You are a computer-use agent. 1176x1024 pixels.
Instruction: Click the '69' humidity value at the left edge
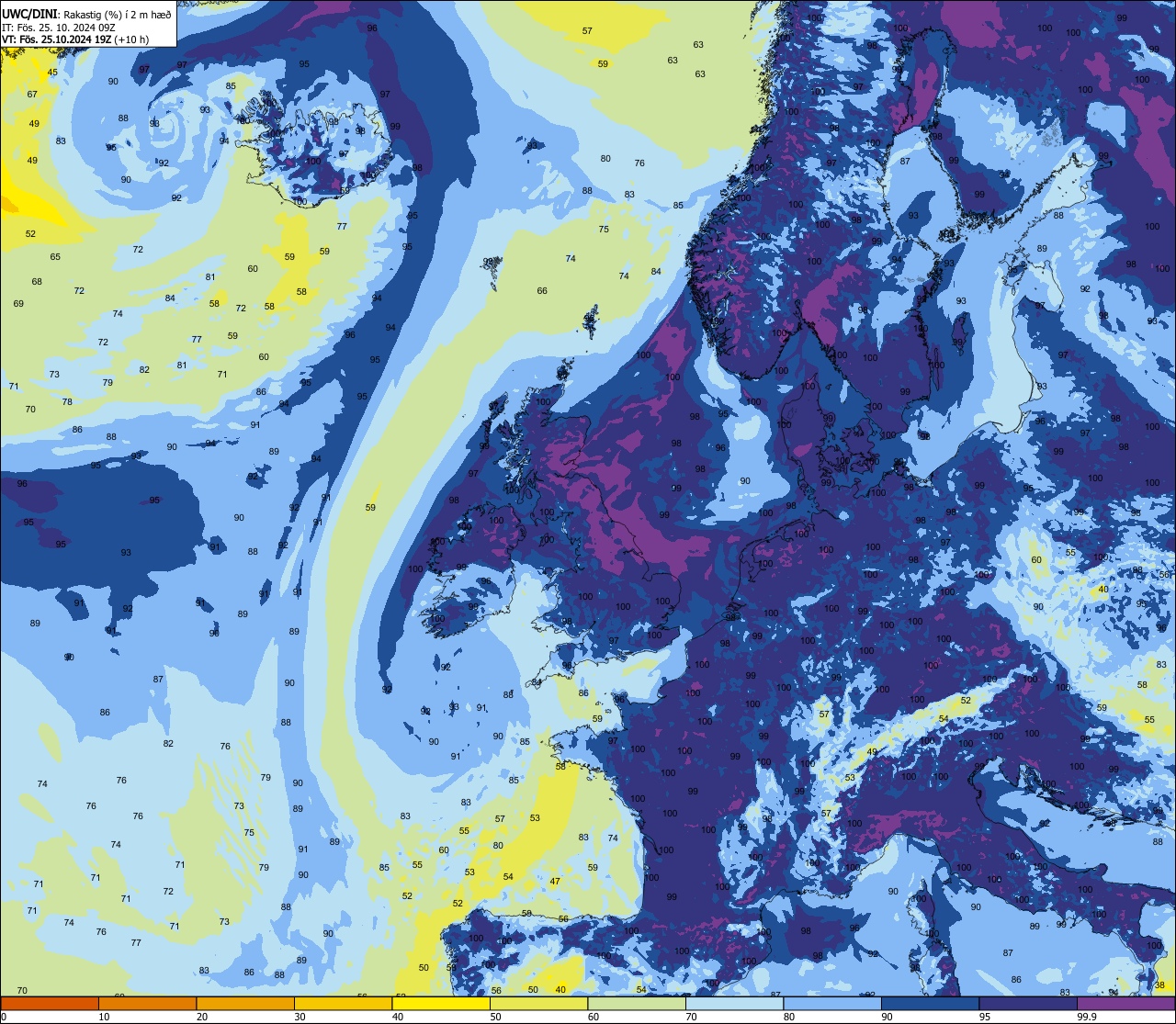click(18, 304)
